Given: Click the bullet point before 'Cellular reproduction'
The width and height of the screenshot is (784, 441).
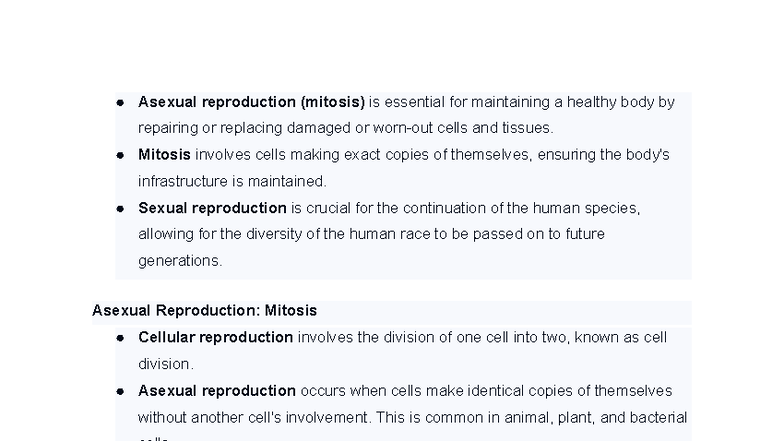Looking at the screenshot, I should click(120, 338).
